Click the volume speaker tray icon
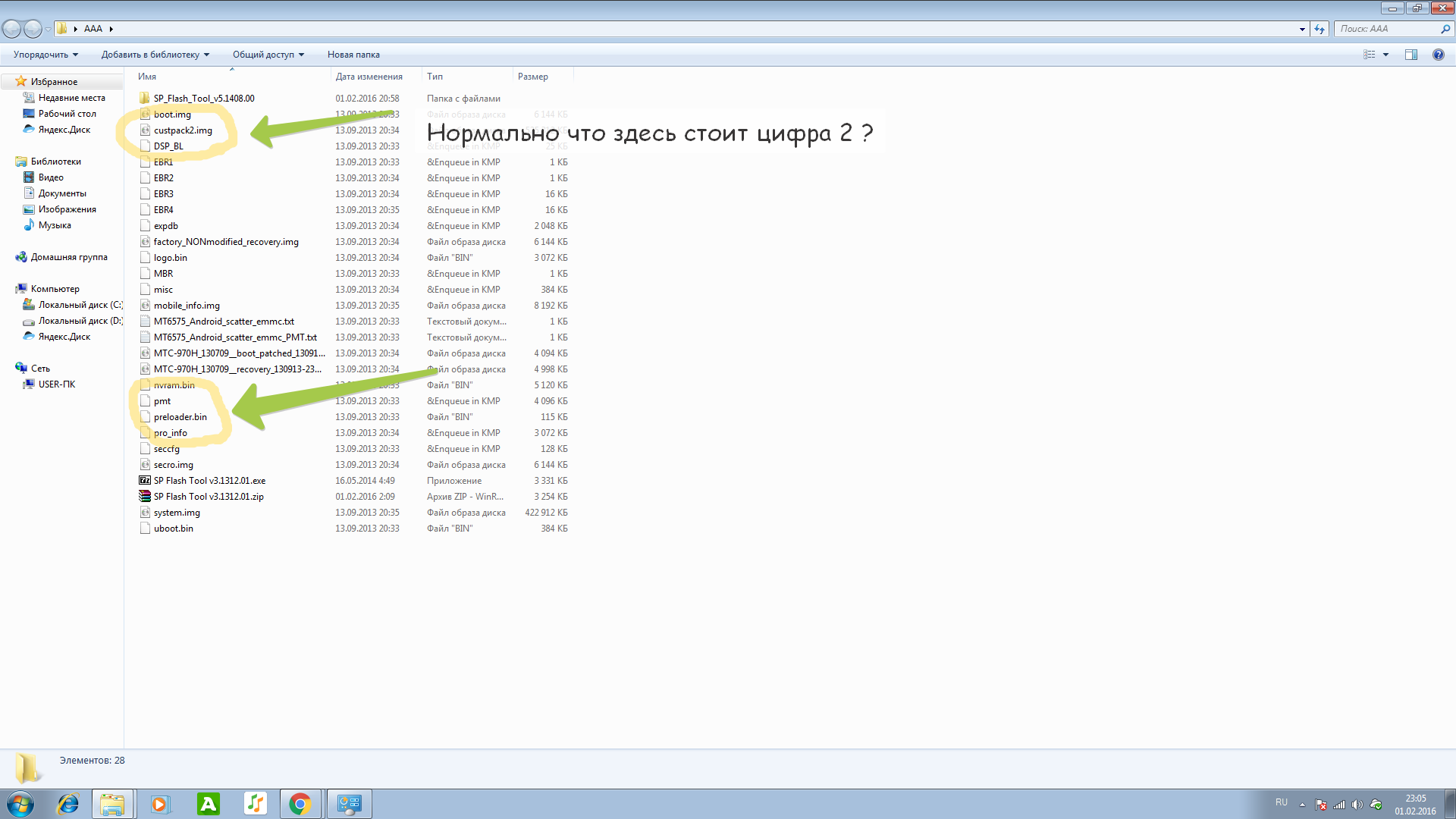 [x=1357, y=805]
